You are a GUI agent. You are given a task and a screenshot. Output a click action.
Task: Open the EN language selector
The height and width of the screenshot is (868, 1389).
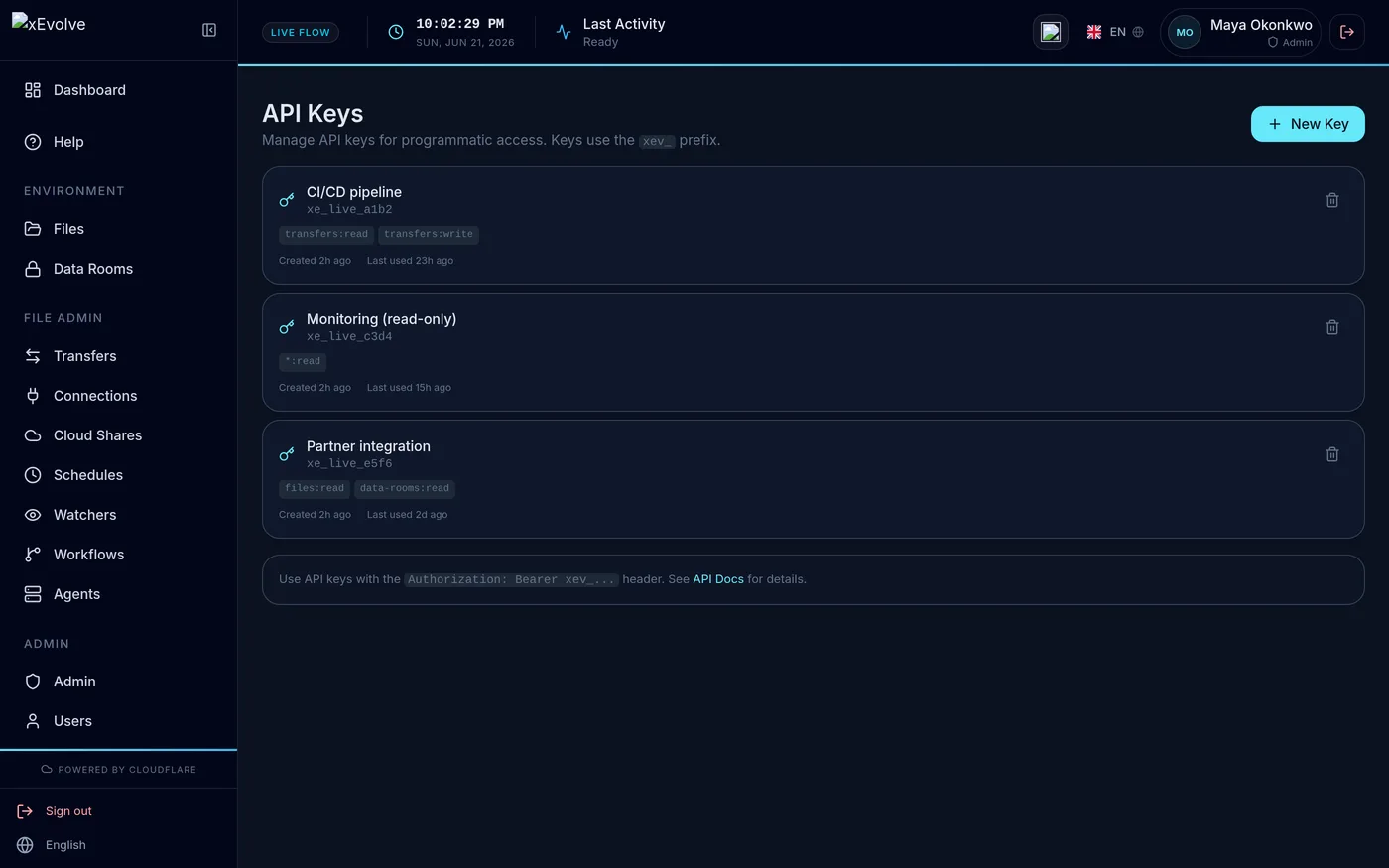coord(1115,32)
